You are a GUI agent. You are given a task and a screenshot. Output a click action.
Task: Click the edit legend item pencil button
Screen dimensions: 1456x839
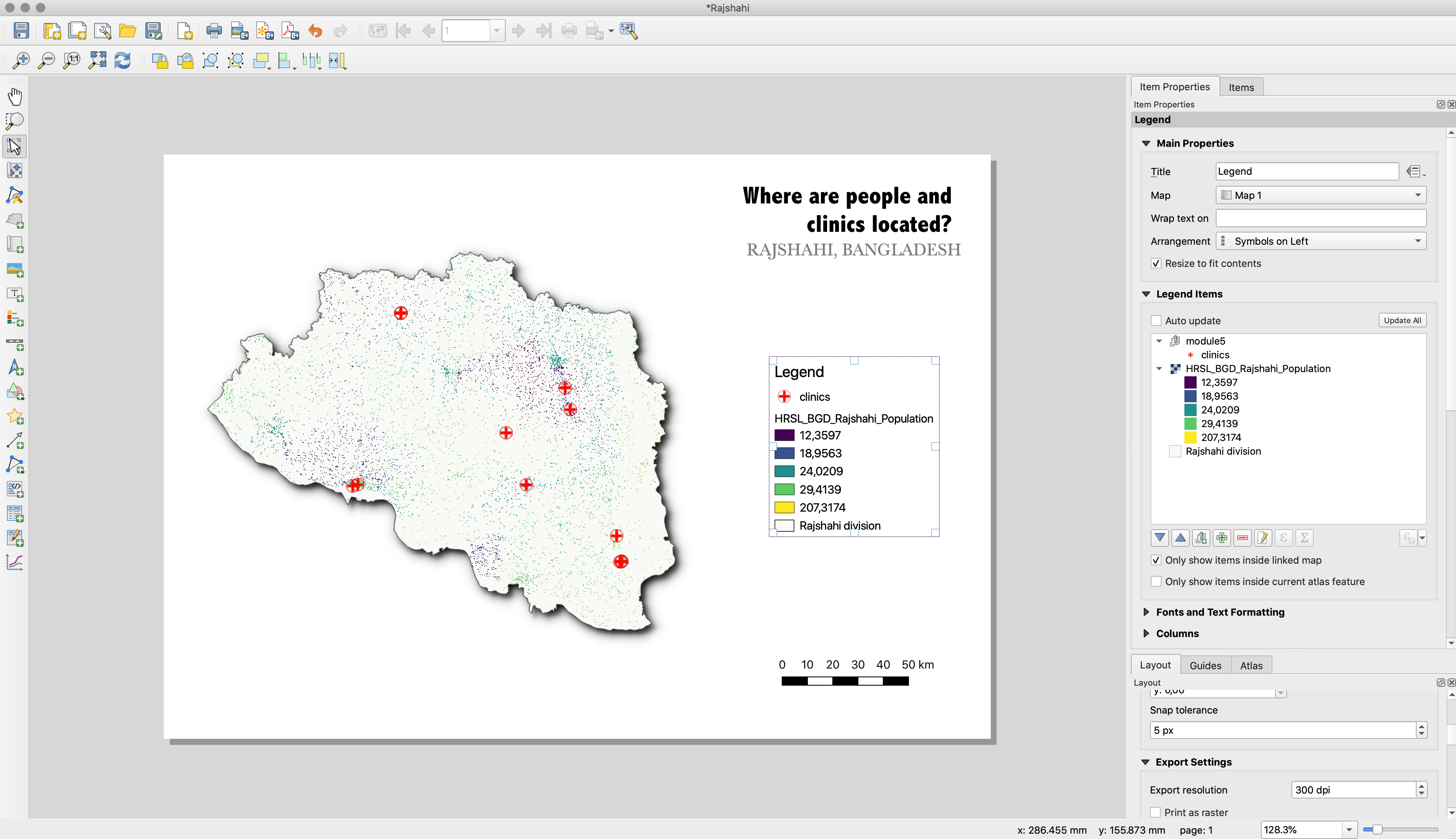(1263, 538)
